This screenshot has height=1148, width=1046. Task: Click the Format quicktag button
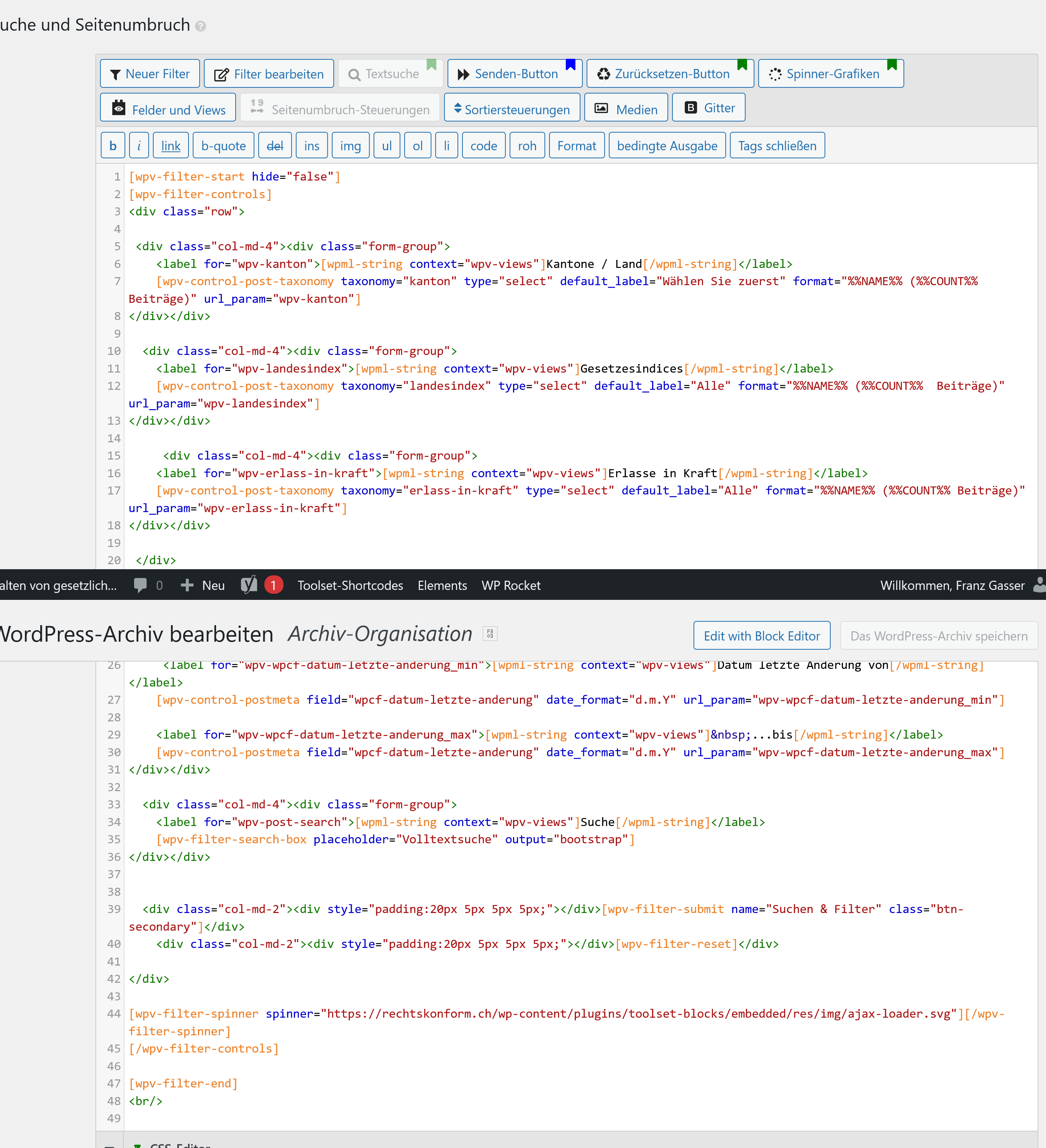click(577, 146)
